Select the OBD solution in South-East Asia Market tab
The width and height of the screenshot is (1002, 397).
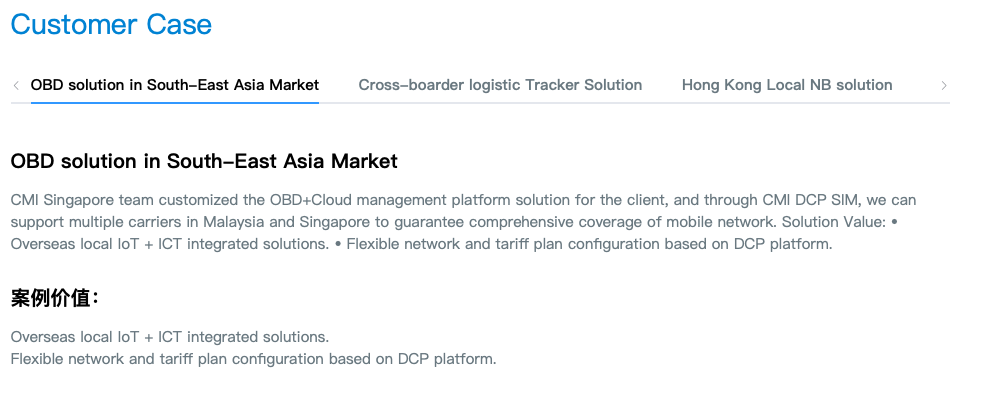click(x=174, y=85)
